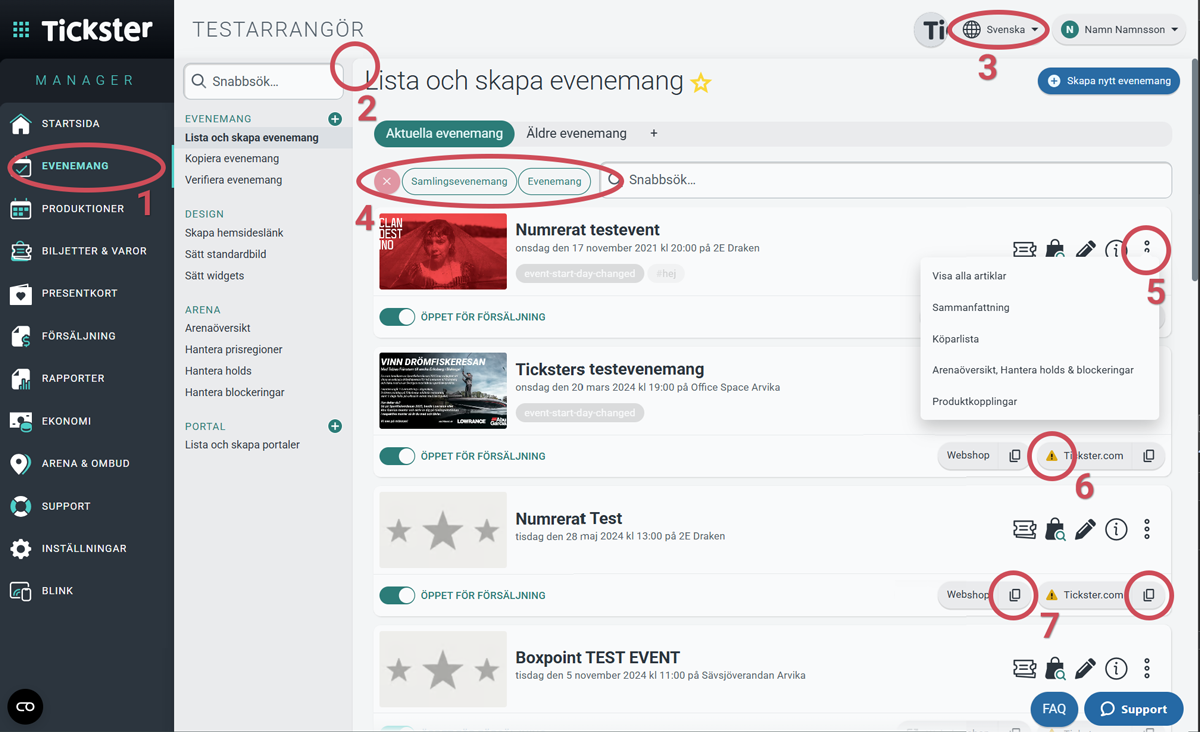Click the ticket icon for Boxpoint TEST EVENT
The image size is (1200, 732).
1024,668
